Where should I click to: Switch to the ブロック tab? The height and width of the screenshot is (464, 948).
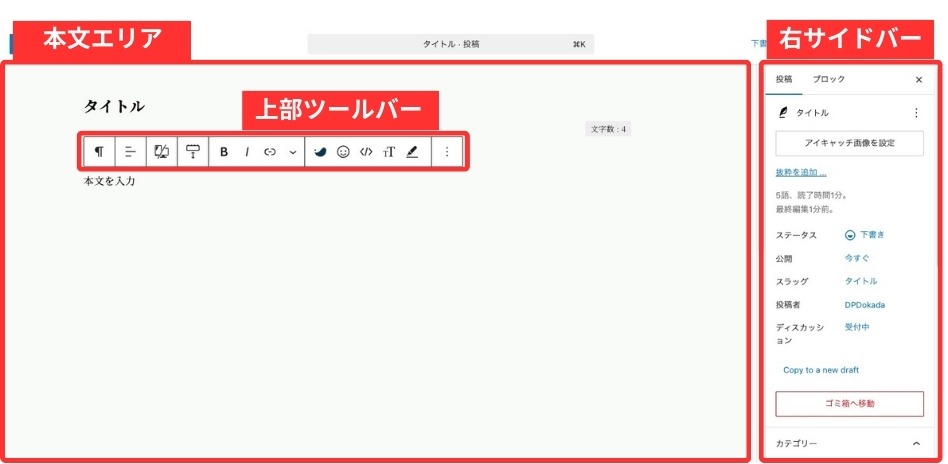click(828, 79)
